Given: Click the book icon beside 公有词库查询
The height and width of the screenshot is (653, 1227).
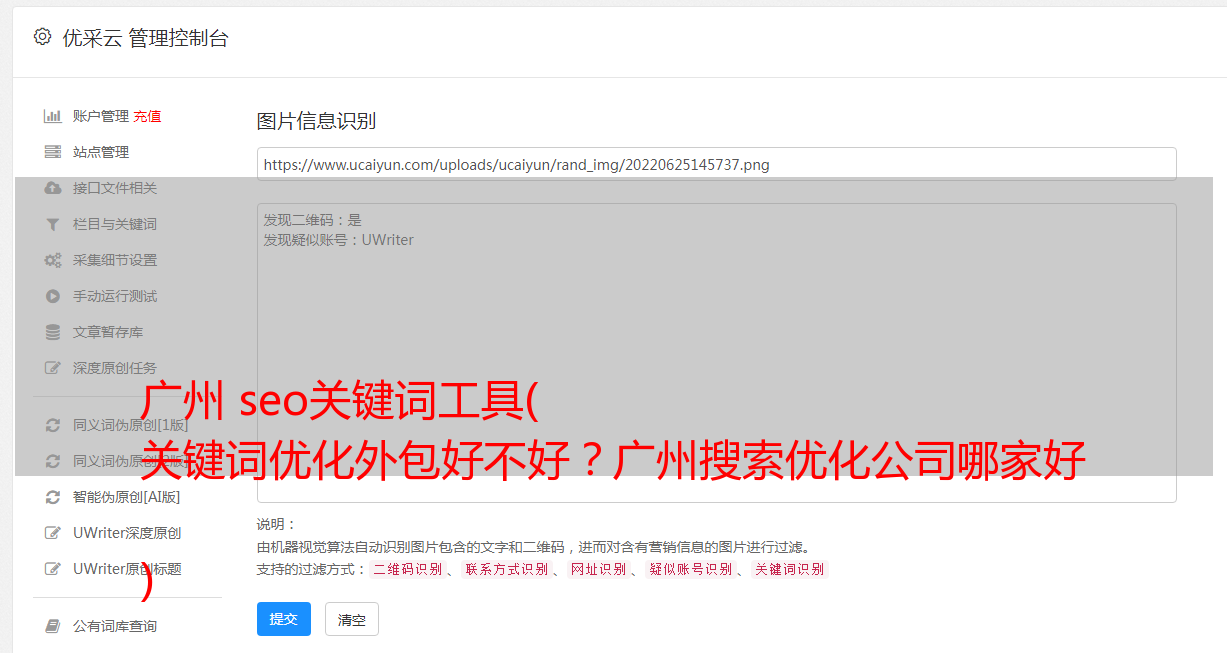Looking at the screenshot, I should pos(53,626).
